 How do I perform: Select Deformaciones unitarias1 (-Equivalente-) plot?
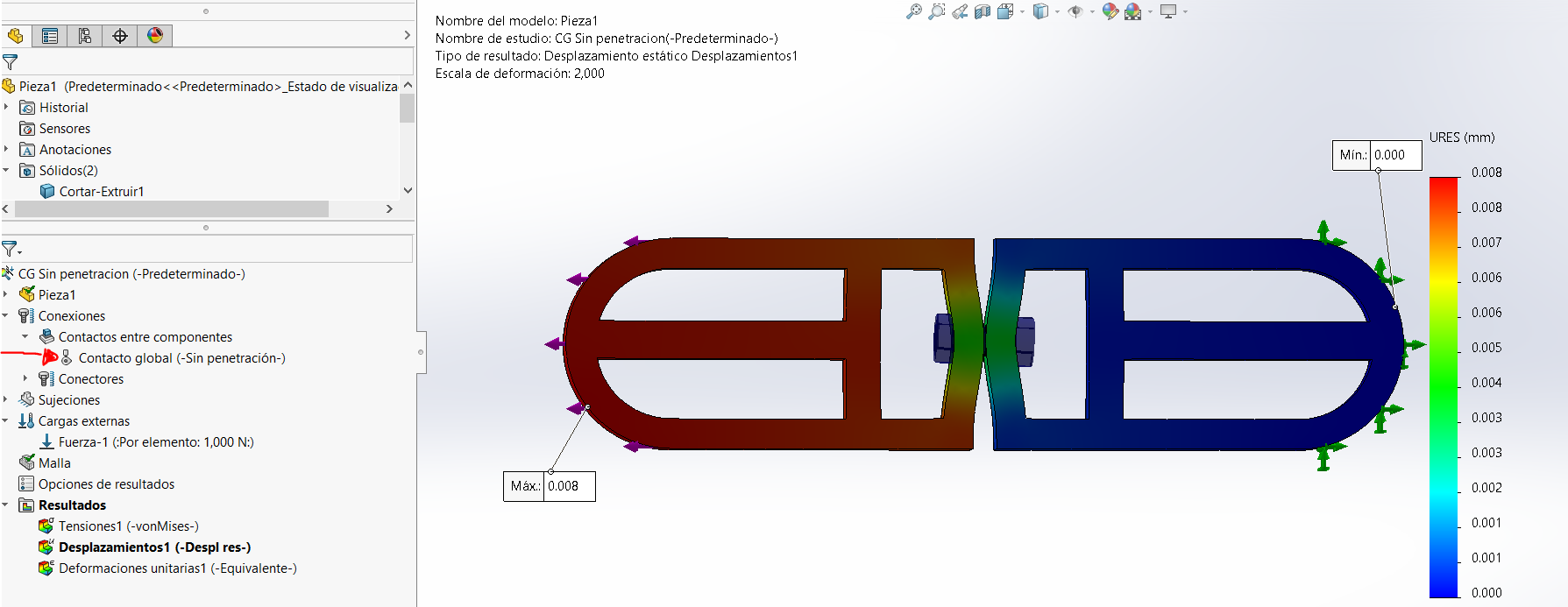pyautogui.click(x=167, y=568)
